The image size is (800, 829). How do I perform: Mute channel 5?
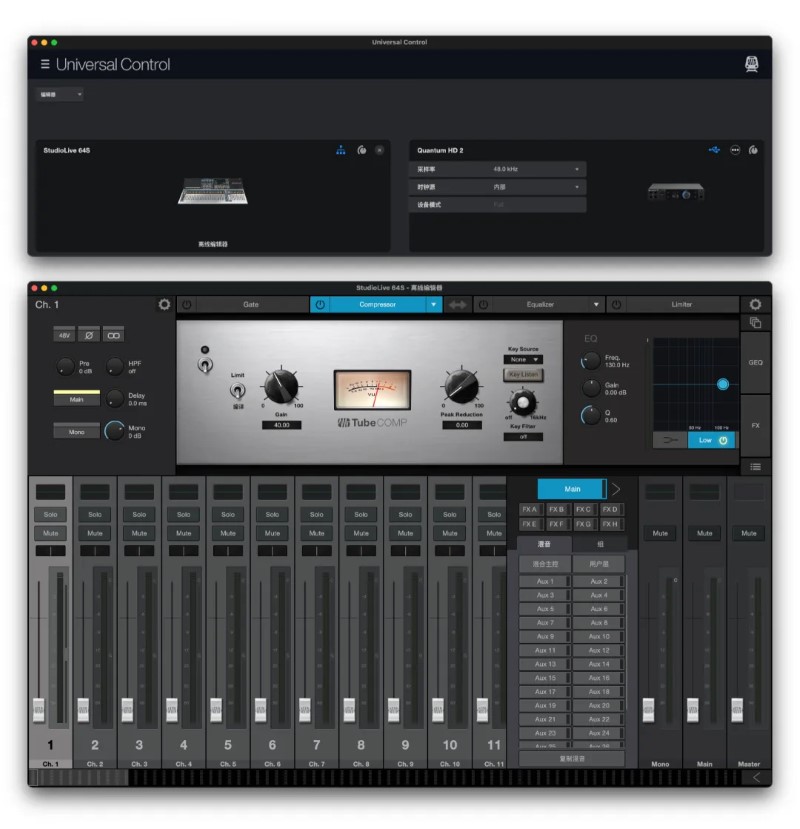228,533
